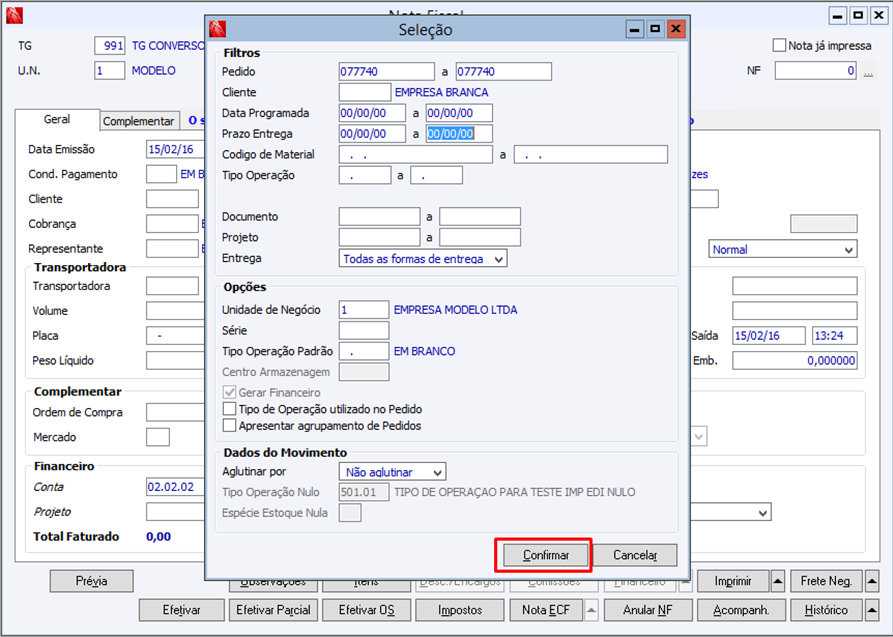The image size is (893, 637).
Task: Click the Conta field showing 02.02.02
Action: pos(175,487)
